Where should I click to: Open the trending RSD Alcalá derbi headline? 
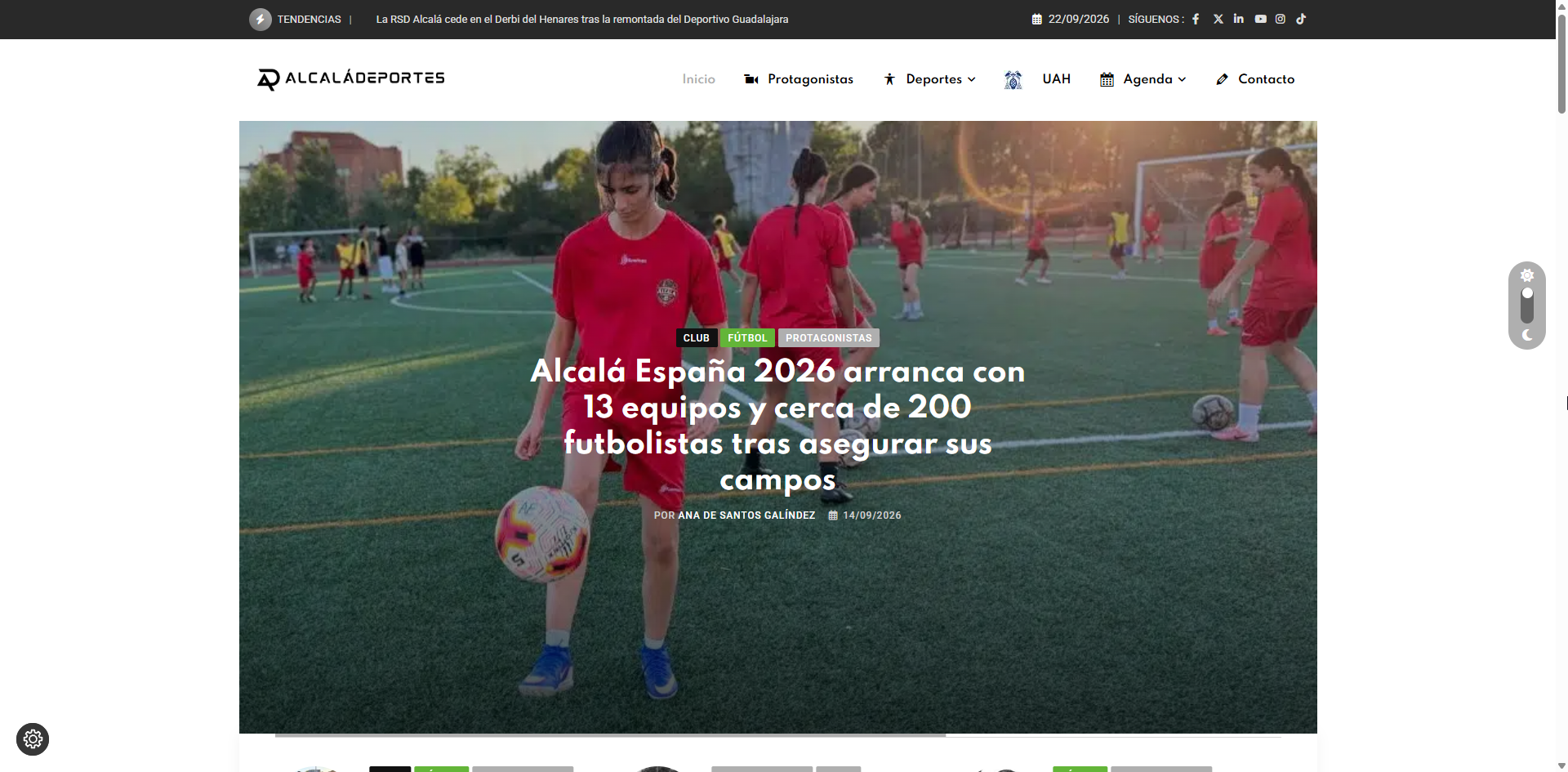[582, 19]
